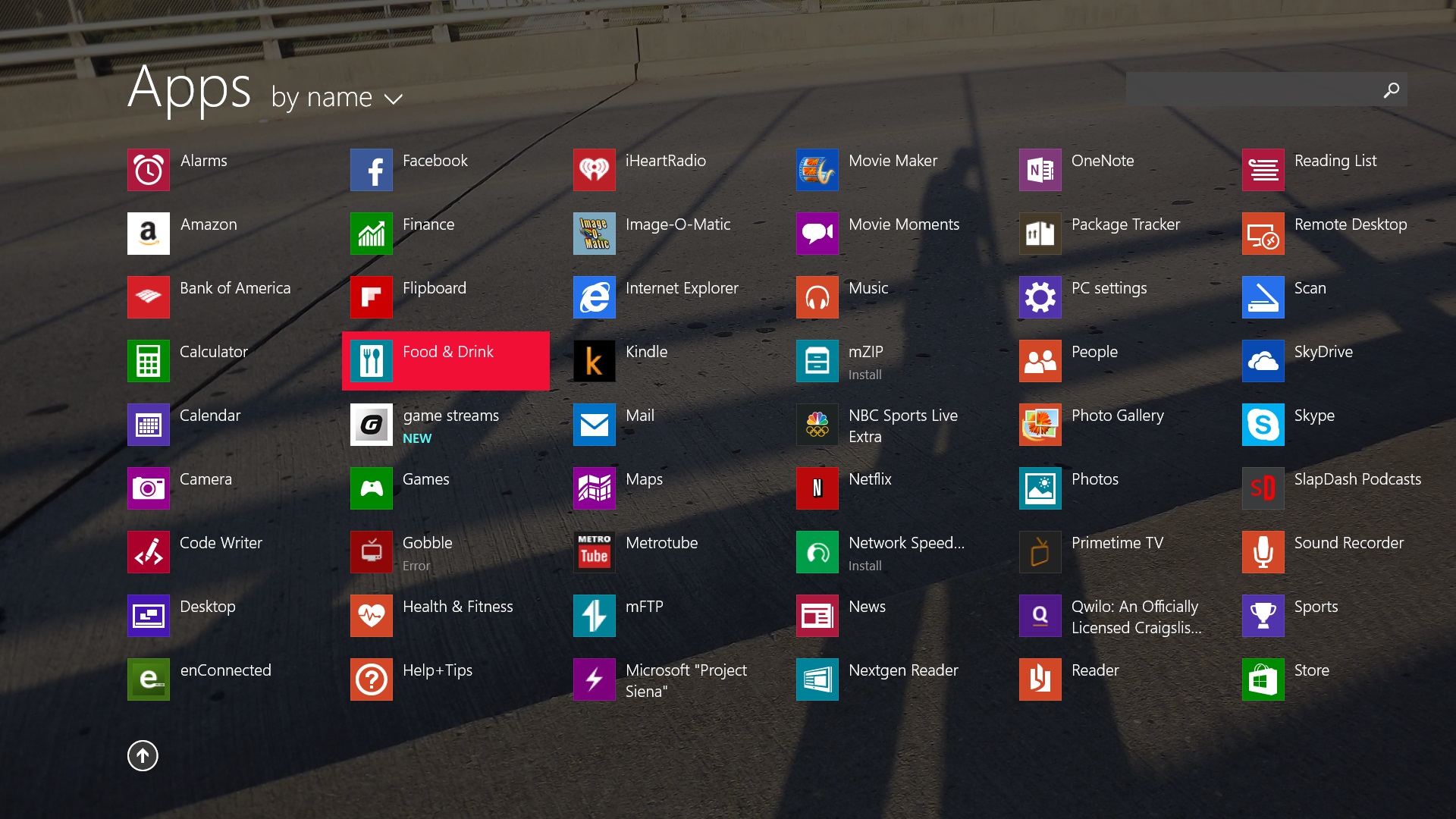Launch the enConnected icon
The height and width of the screenshot is (819, 1456).
(149, 679)
